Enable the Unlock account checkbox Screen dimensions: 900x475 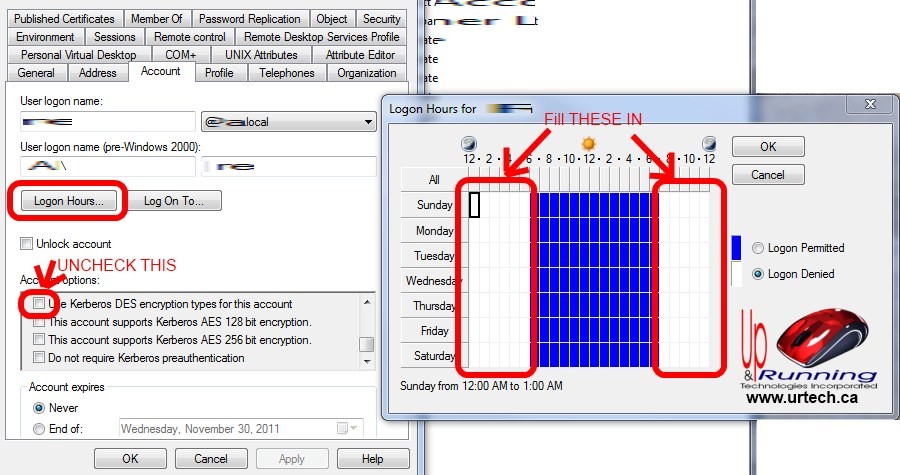[27, 244]
